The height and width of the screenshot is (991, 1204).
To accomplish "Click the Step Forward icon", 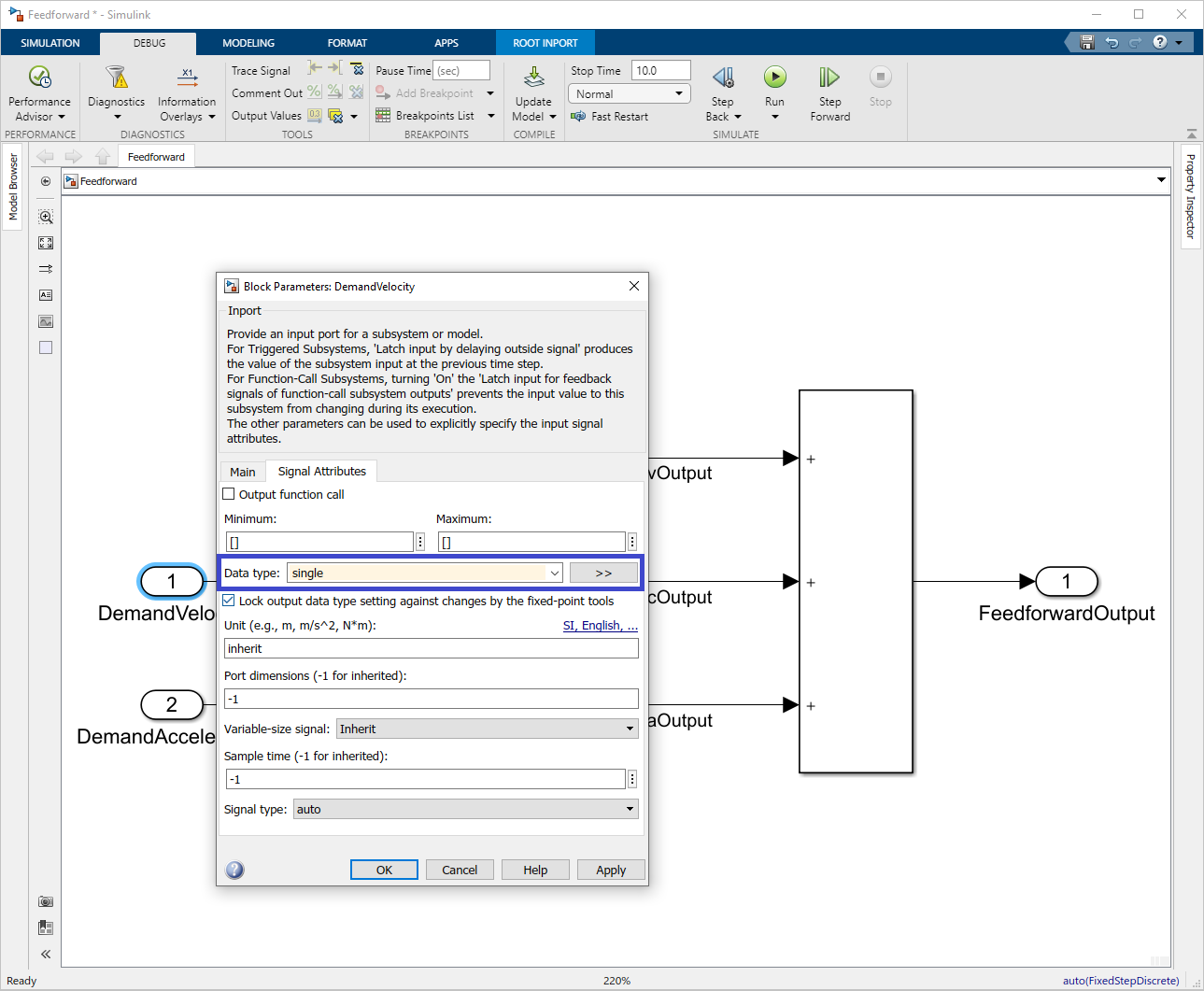I will 829,77.
